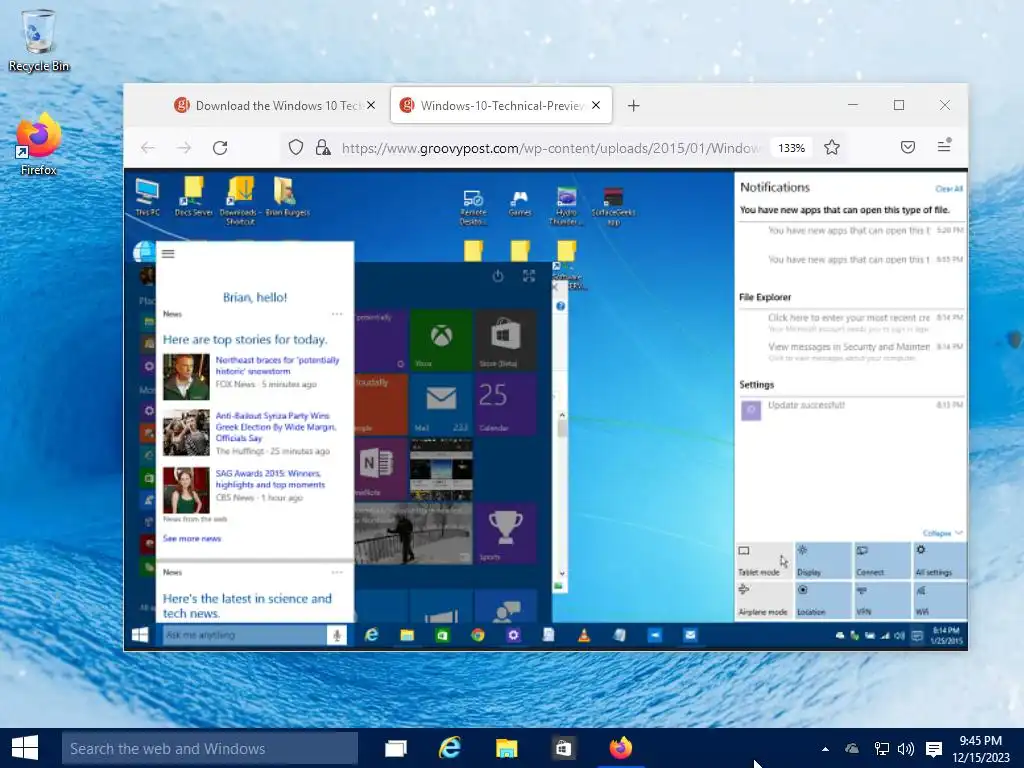
Task: Click the pictured Mail tile
Action: (x=441, y=404)
